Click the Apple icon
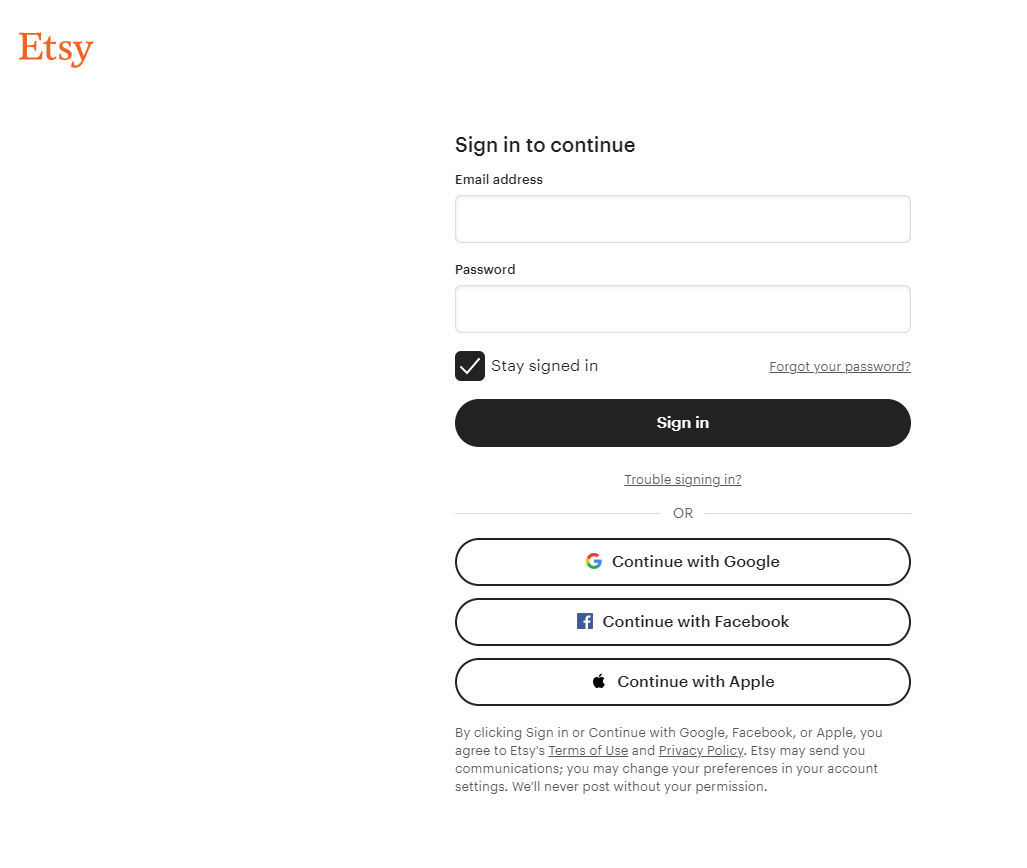The height and width of the screenshot is (868, 1027). 598,681
